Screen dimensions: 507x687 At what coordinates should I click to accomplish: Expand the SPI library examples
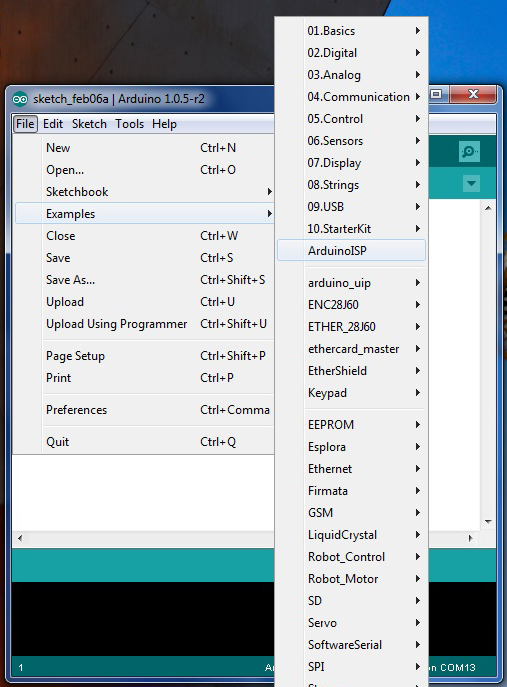(351, 667)
